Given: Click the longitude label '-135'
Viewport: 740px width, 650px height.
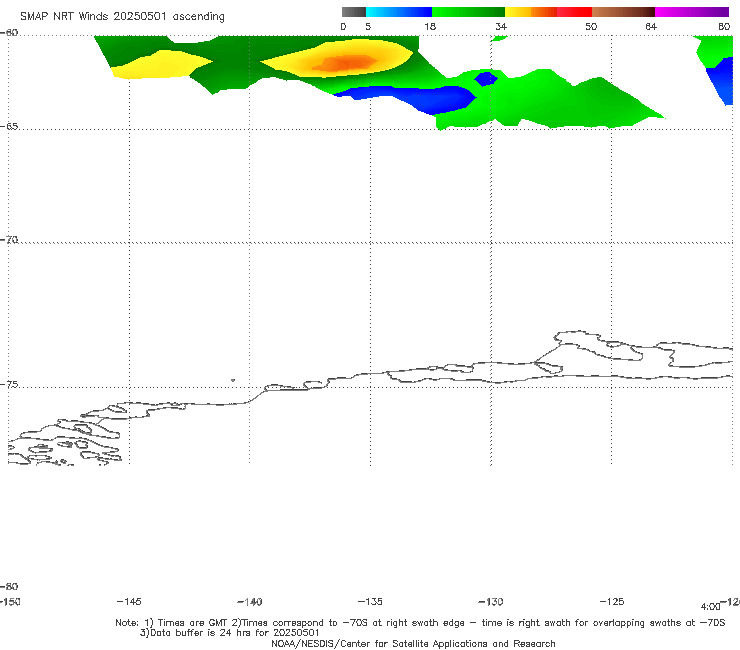Looking at the screenshot, I should tap(370, 602).
